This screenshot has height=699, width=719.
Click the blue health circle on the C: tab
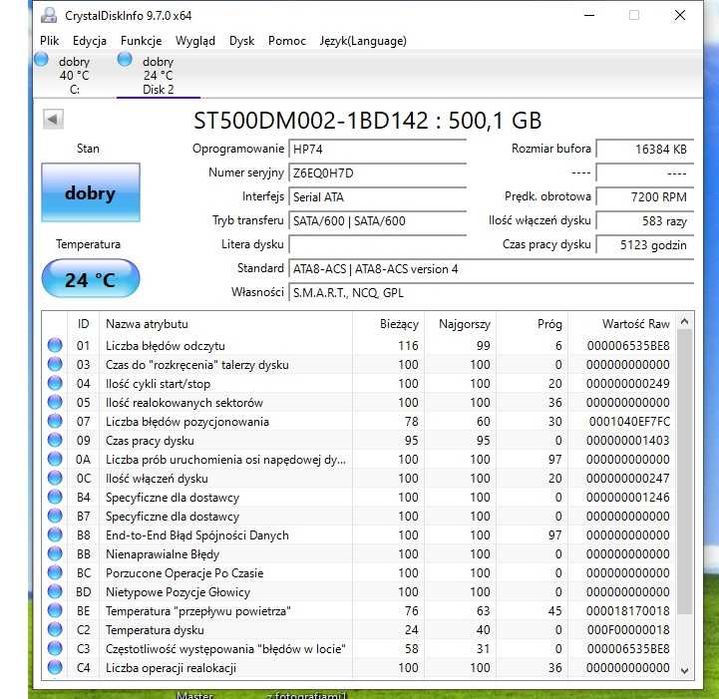[41, 59]
